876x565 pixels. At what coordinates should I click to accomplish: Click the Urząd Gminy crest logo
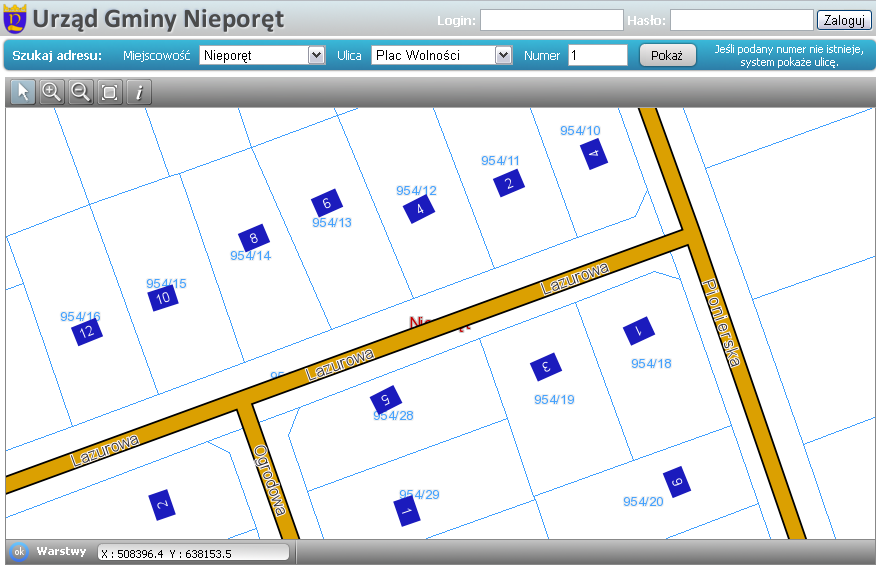[x=16, y=19]
